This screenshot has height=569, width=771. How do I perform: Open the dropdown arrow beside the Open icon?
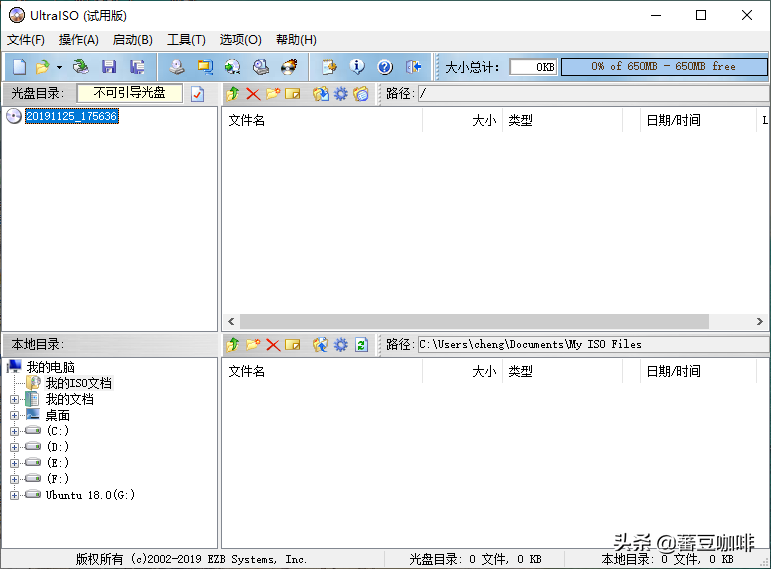coord(59,67)
